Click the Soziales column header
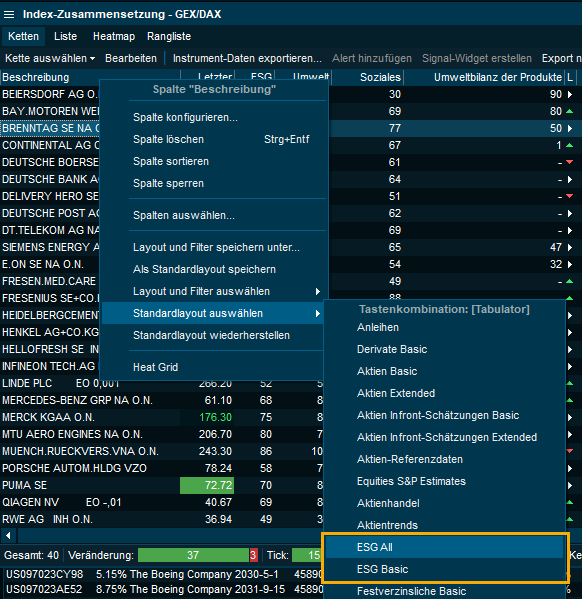The image size is (582, 599). coord(367,77)
